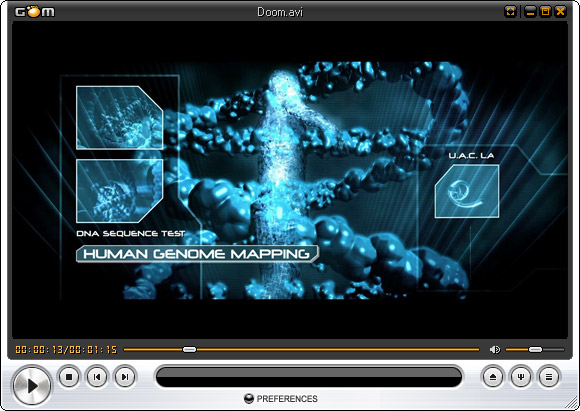The width and height of the screenshot is (580, 411).
Task: Click the Doom.avi title text
Action: (x=280, y=12)
